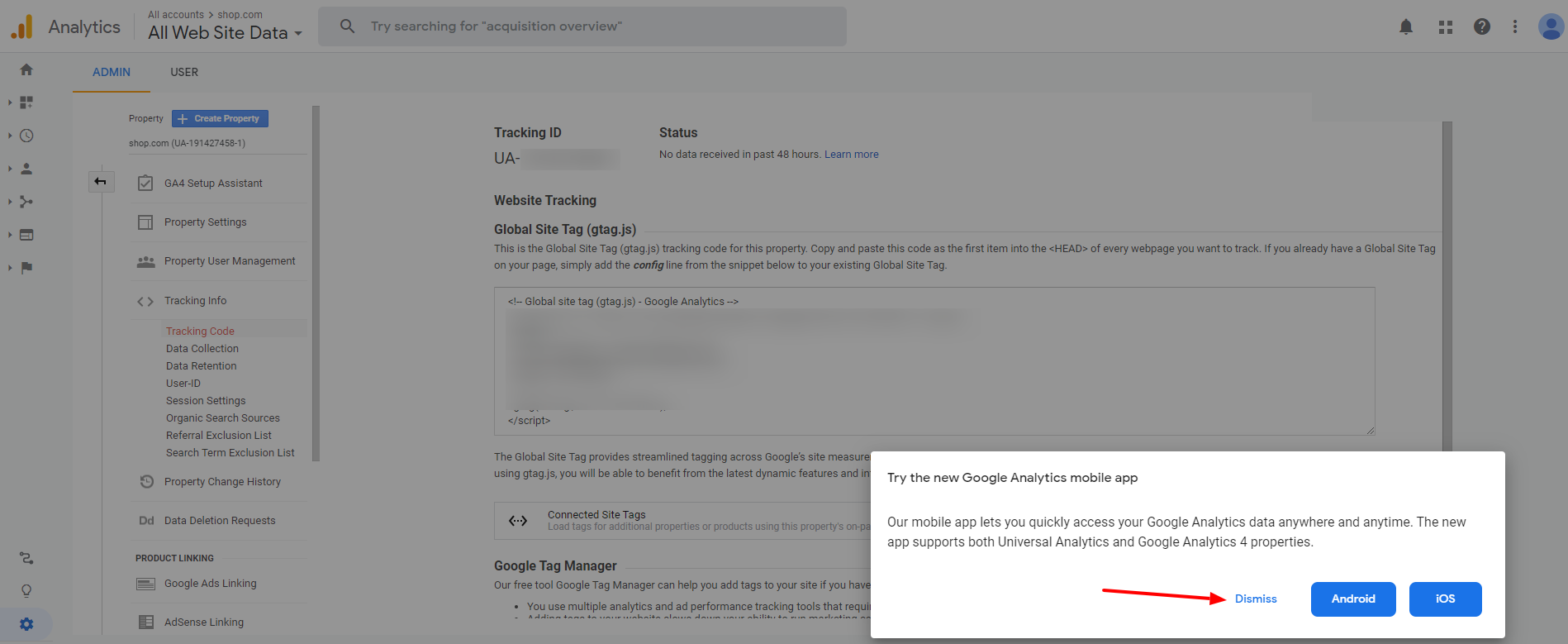Open the Audience person icon reports
This screenshot has height=644, width=1568.
(x=26, y=169)
